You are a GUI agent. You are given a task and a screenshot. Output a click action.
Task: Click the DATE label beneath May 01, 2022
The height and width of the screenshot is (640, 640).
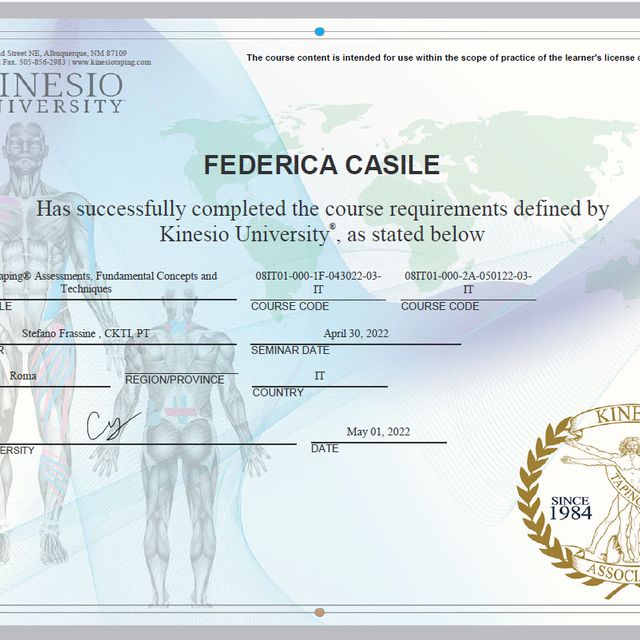pyautogui.click(x=325, y=448)
